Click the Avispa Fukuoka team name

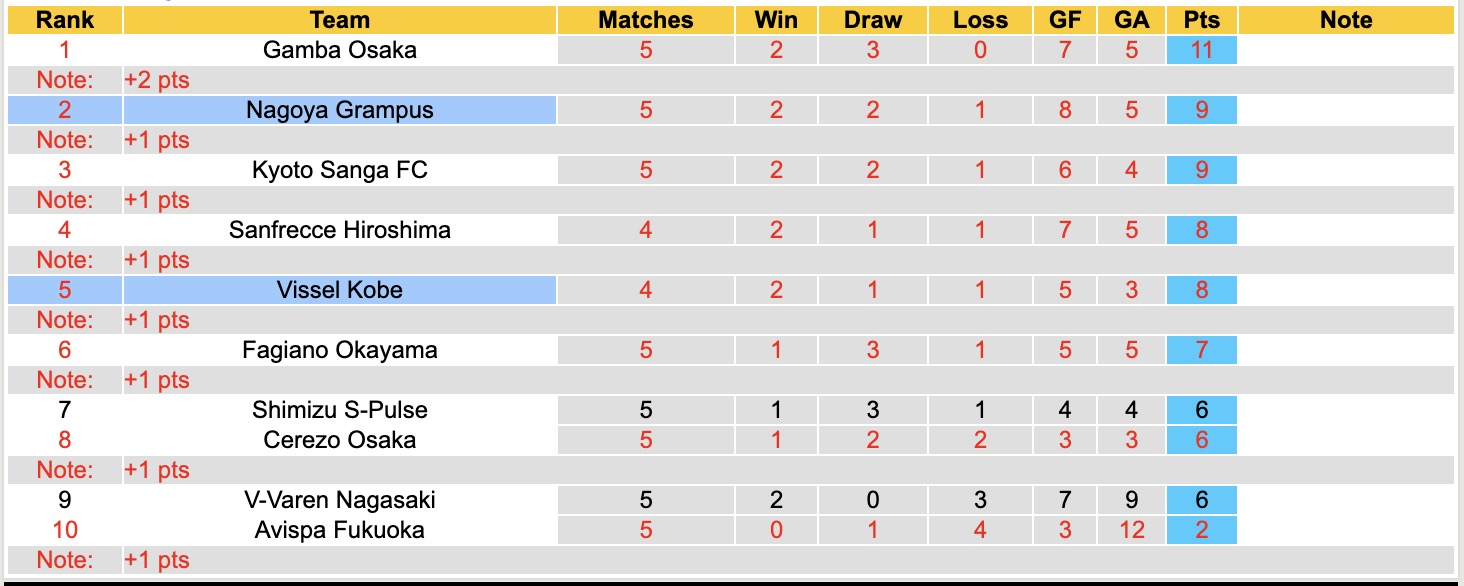pos(340,530)
